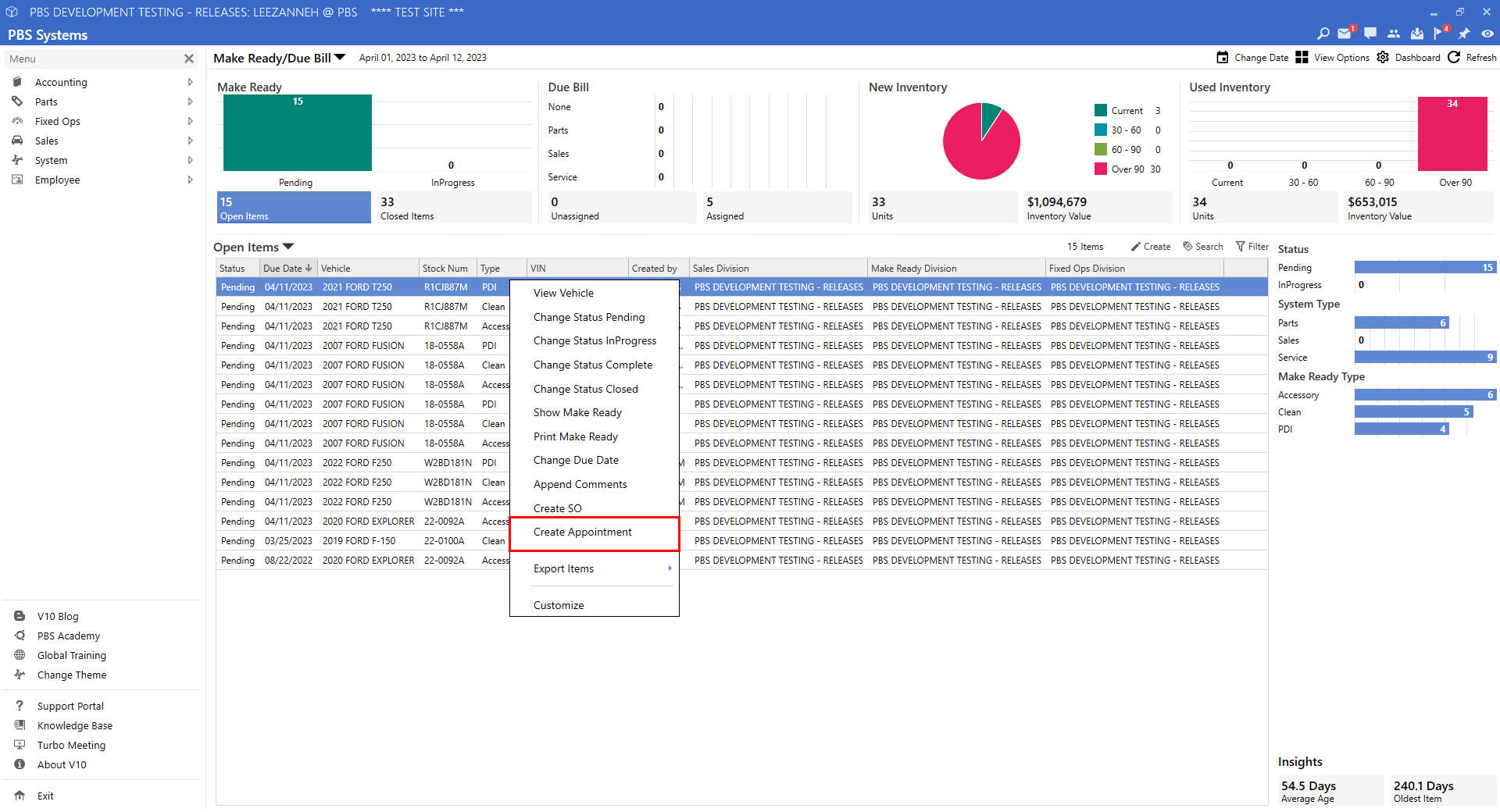Select Change Due Date menu entry
The image size is (1500, 812).
coord(576,460)
